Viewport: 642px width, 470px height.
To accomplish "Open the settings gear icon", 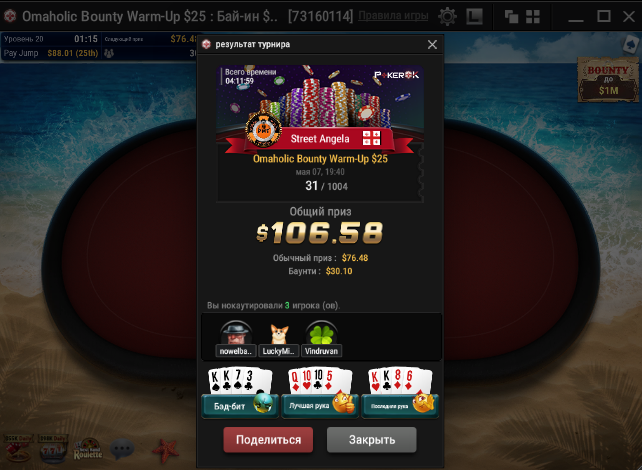I will pyautogui.click(x=447, y=17).
